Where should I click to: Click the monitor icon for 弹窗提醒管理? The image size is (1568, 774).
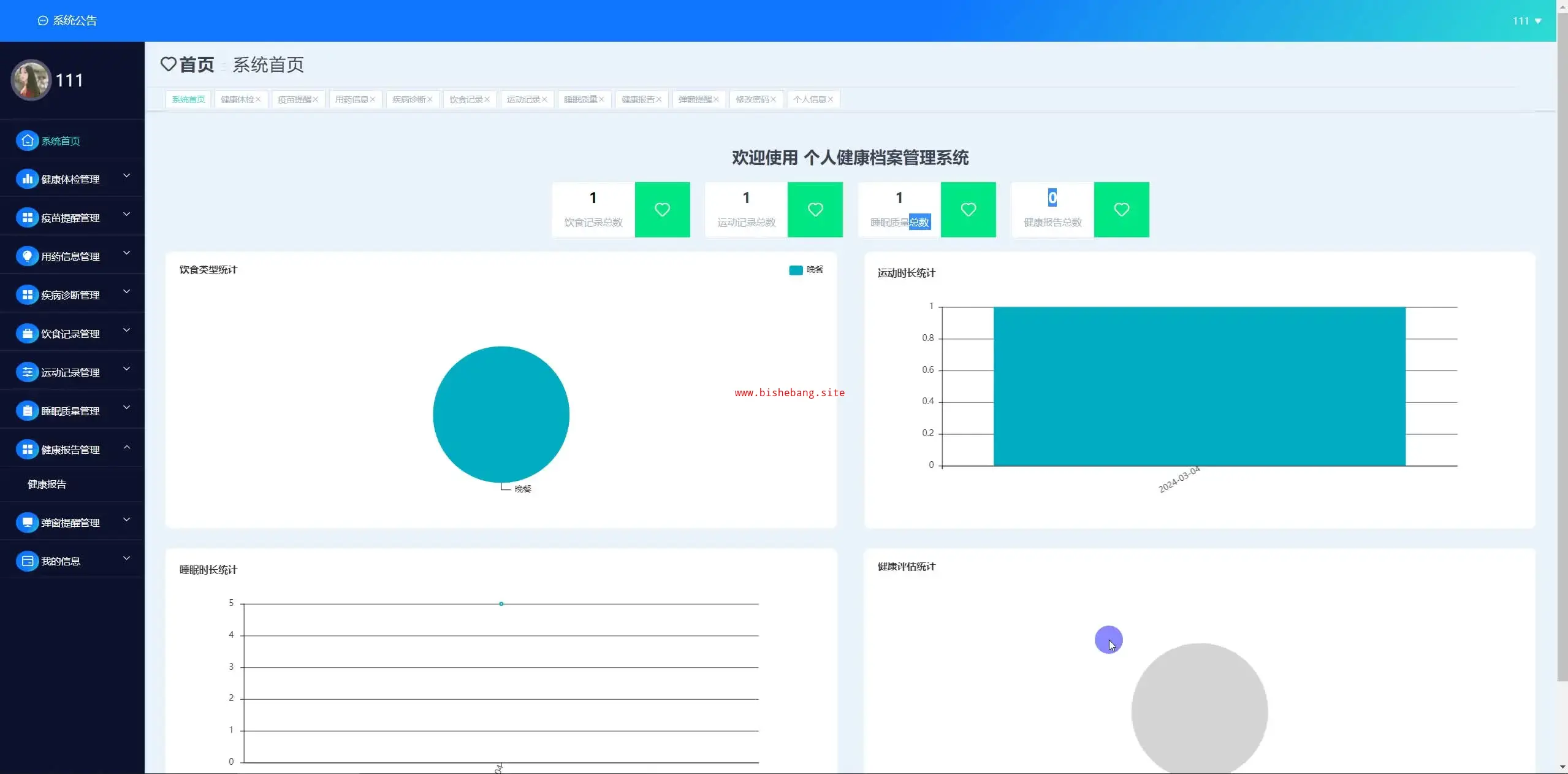pyautogui.click(x=27, y=523)
